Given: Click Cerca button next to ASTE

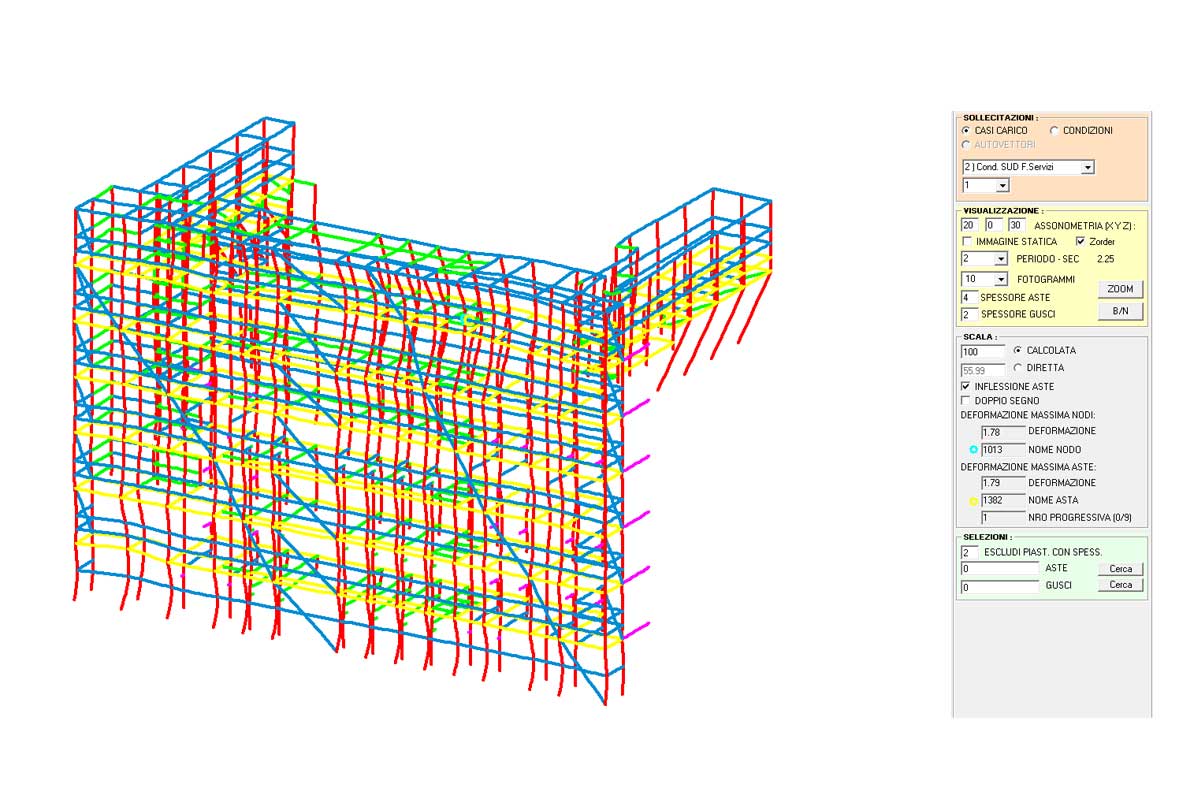Looking at the screenshot, I should (x=1120, y=569).
